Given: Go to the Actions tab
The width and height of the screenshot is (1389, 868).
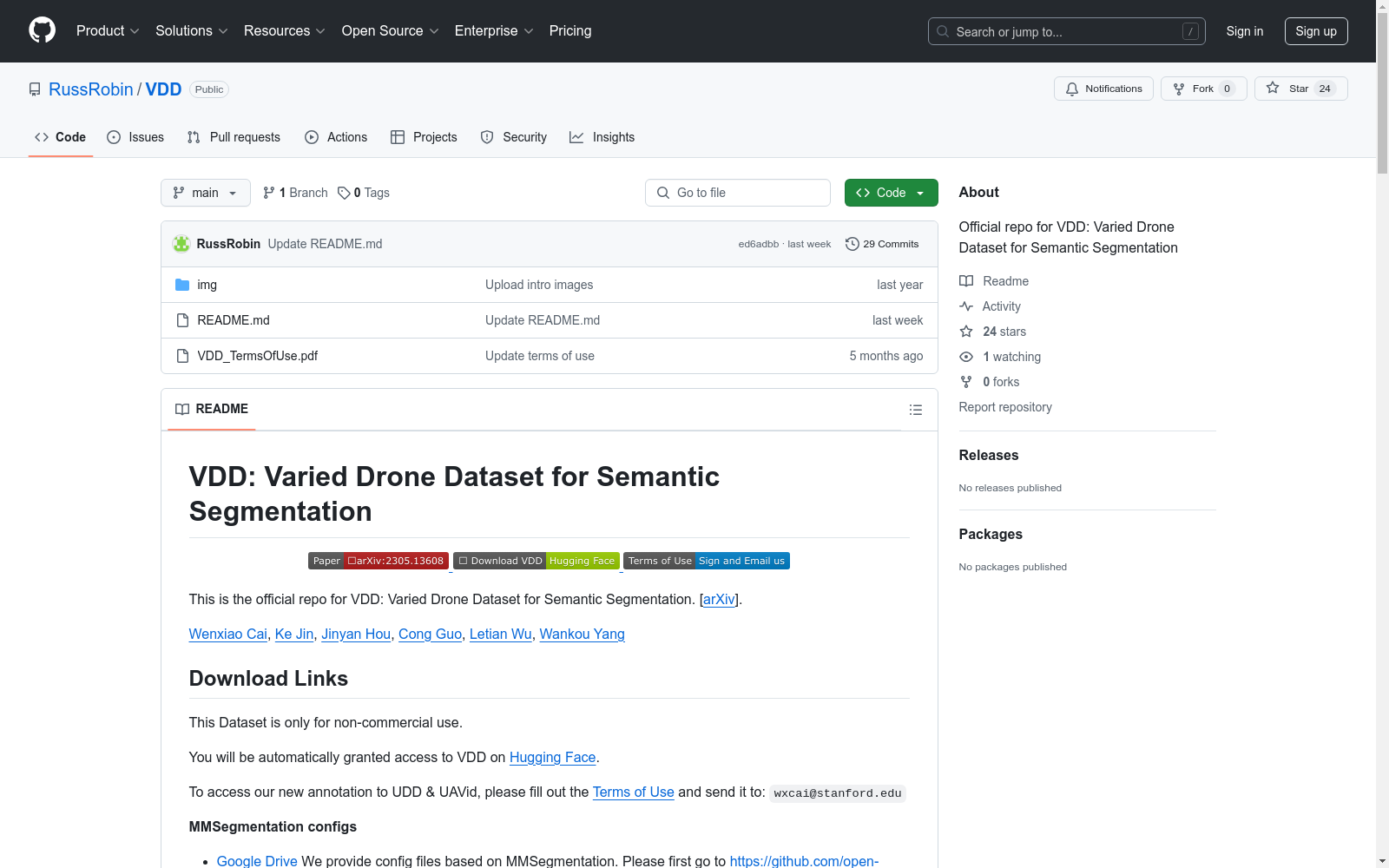Looking at the screenshot, I should 336,137.
